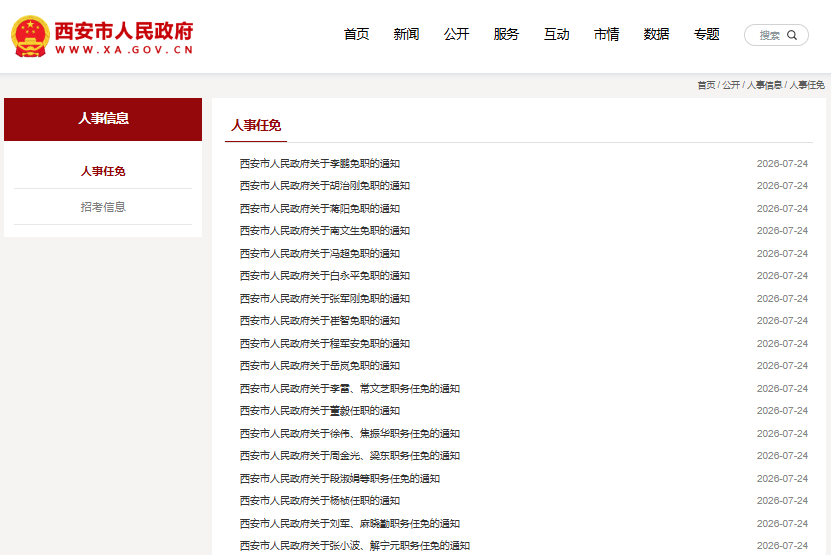
Task: Open the 互动 navigation item
Action: point(556,34)
